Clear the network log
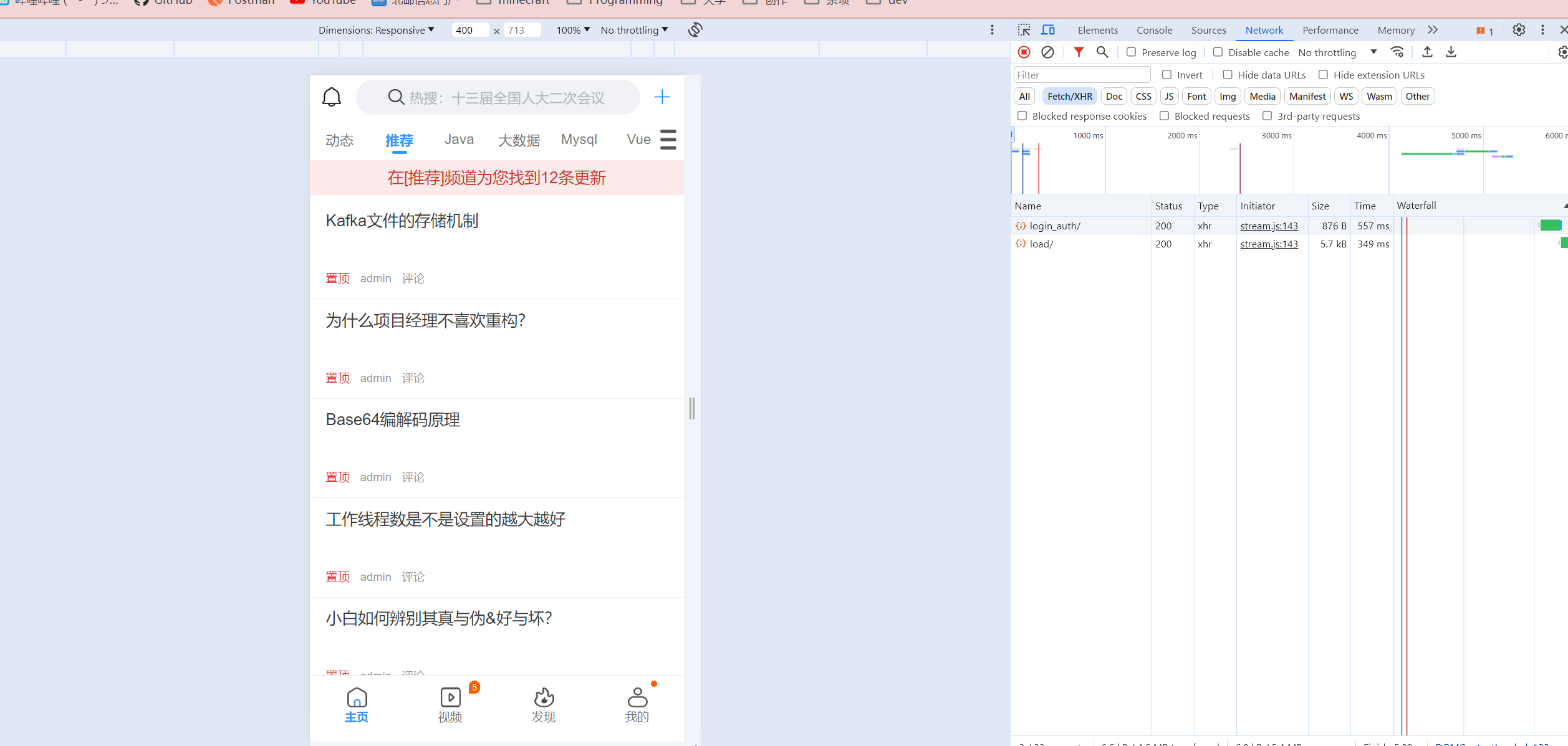Viewport: 1568px width, 746px height. [1047, 52]
